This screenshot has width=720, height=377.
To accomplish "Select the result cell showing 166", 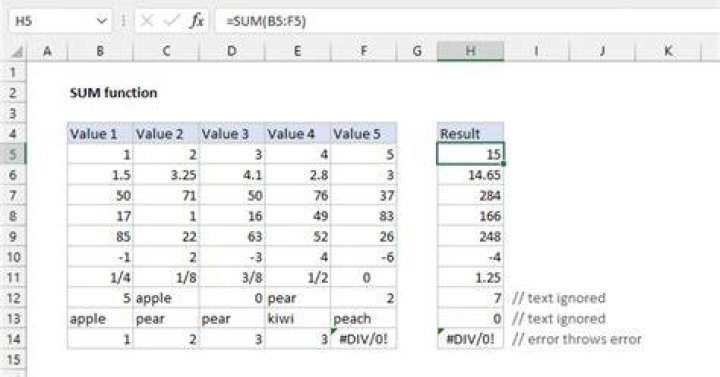I will (471, 216).
